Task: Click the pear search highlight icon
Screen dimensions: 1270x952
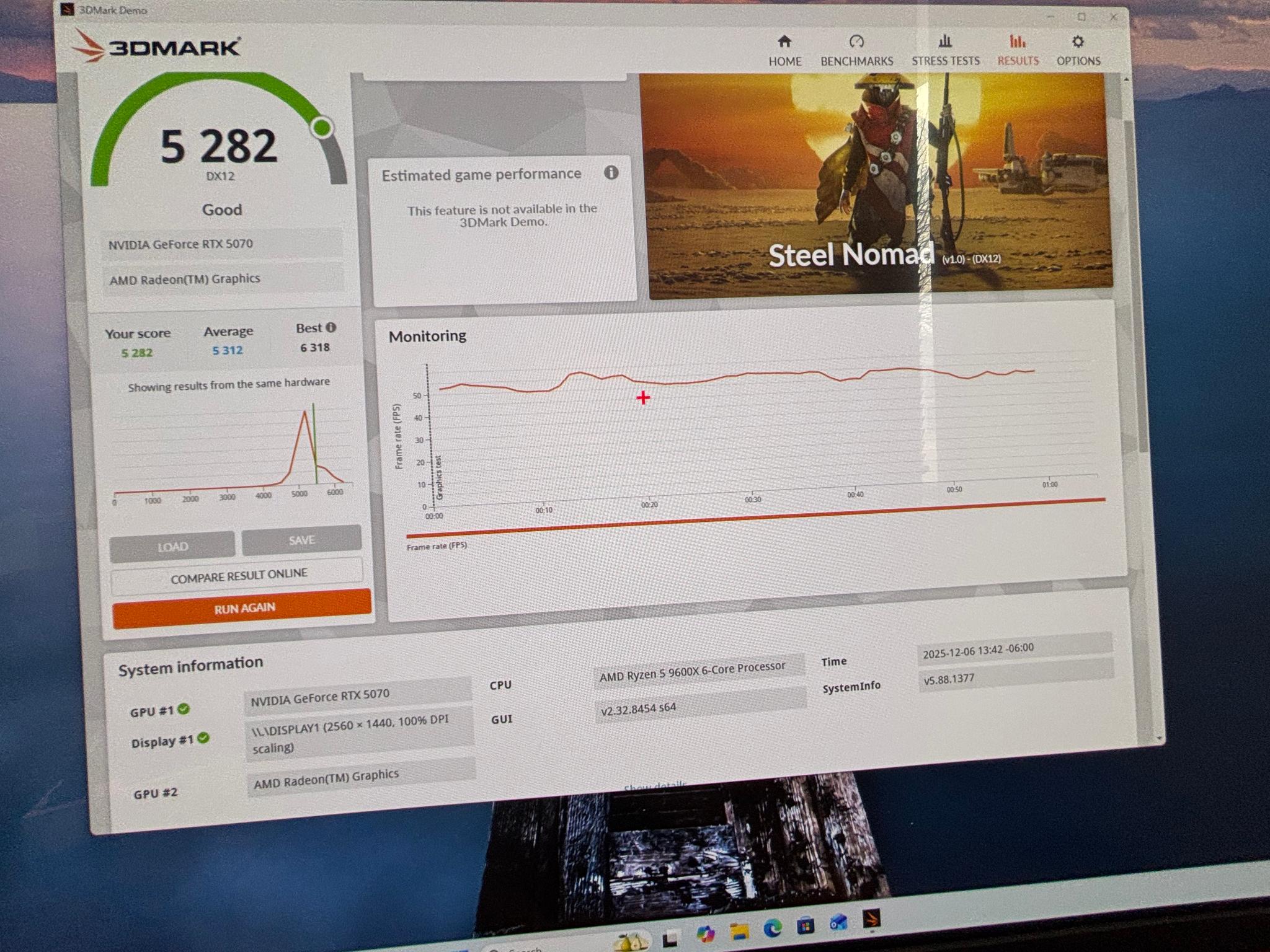Action: 631,941
